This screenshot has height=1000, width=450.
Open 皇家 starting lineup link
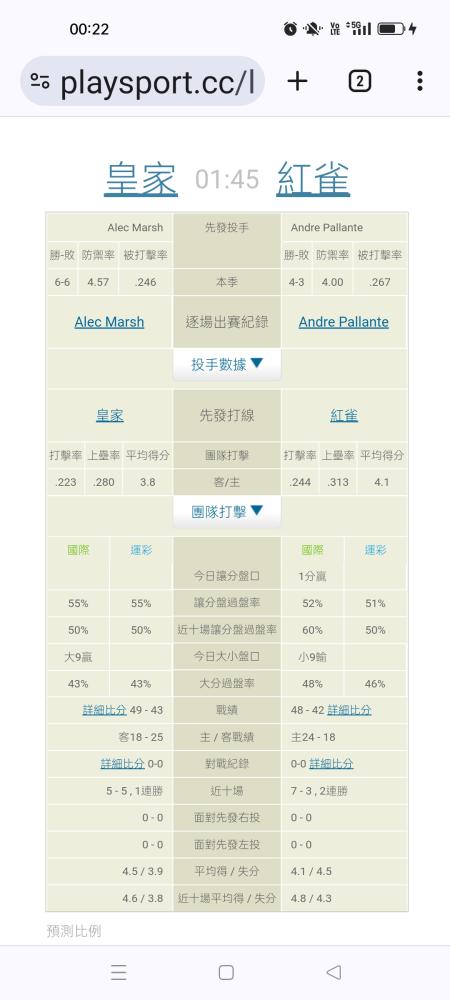[110, 416]
